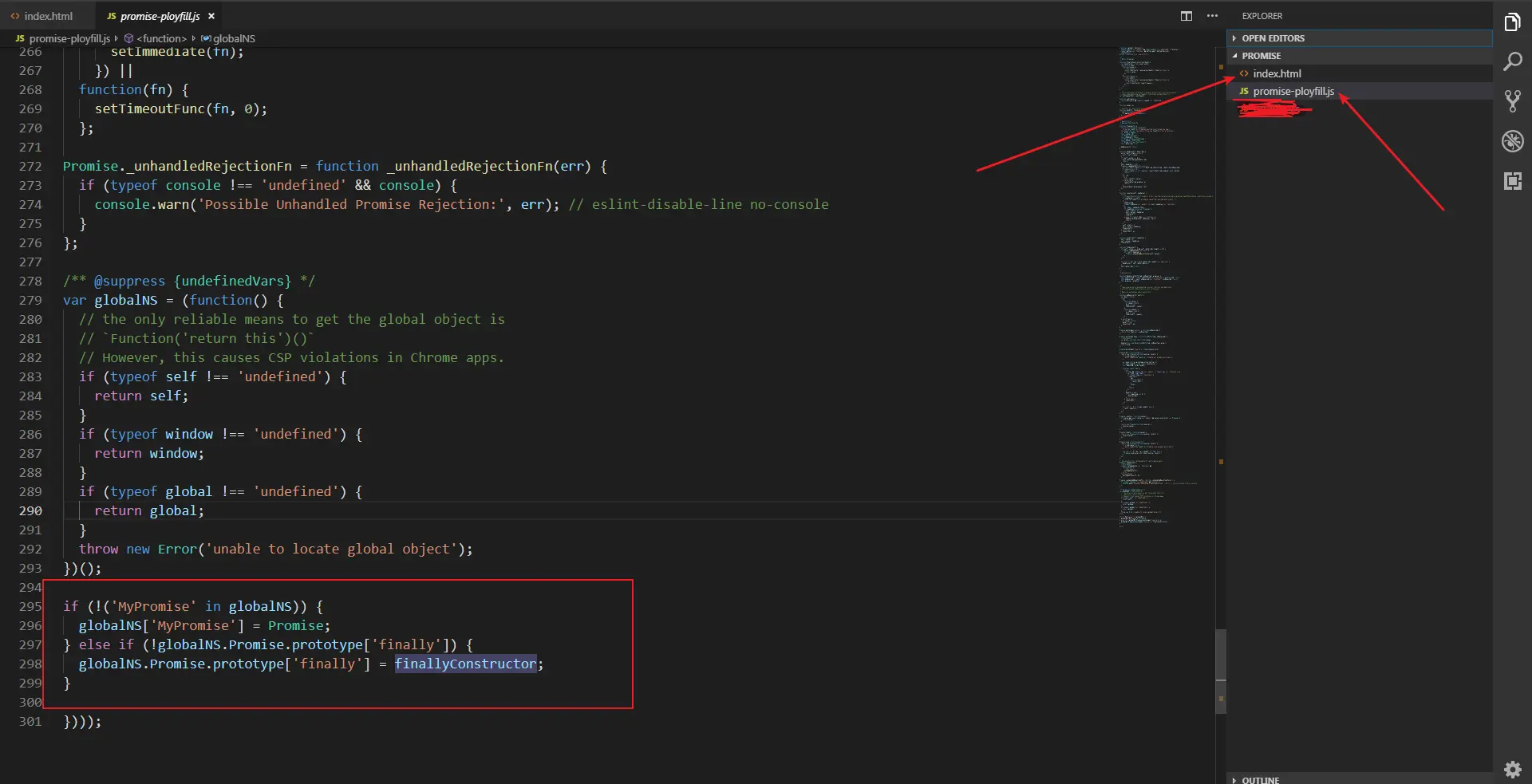Click 'return global;' on line 290
1532x784 pixels.
point(149,510)
